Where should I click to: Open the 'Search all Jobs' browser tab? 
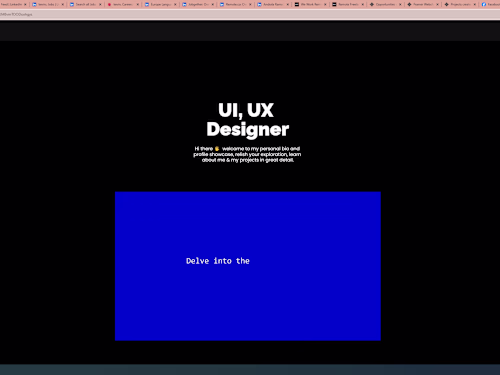point(85,4)
